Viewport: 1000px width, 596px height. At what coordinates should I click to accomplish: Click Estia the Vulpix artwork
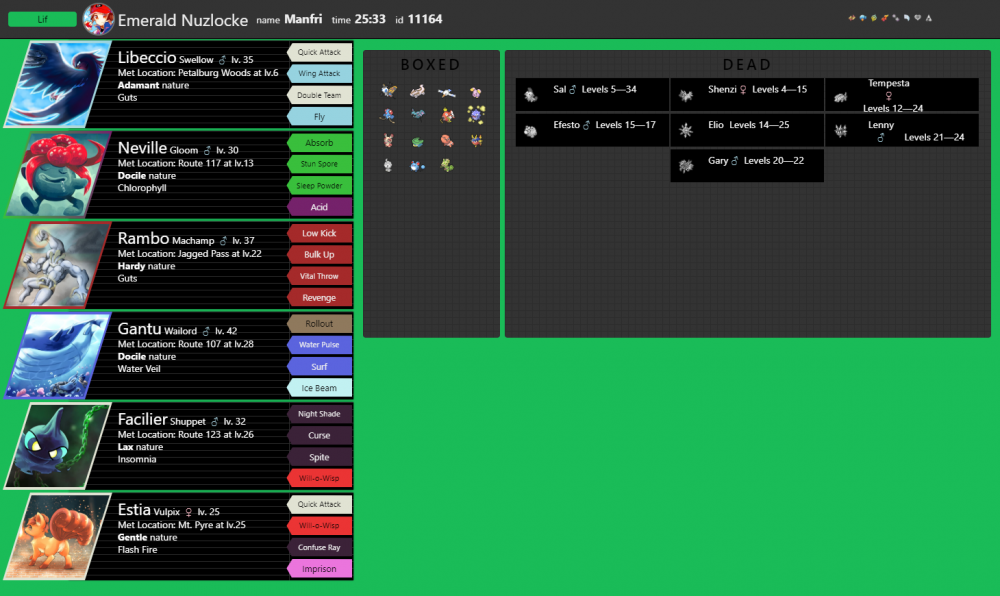(x=60, y=536)
